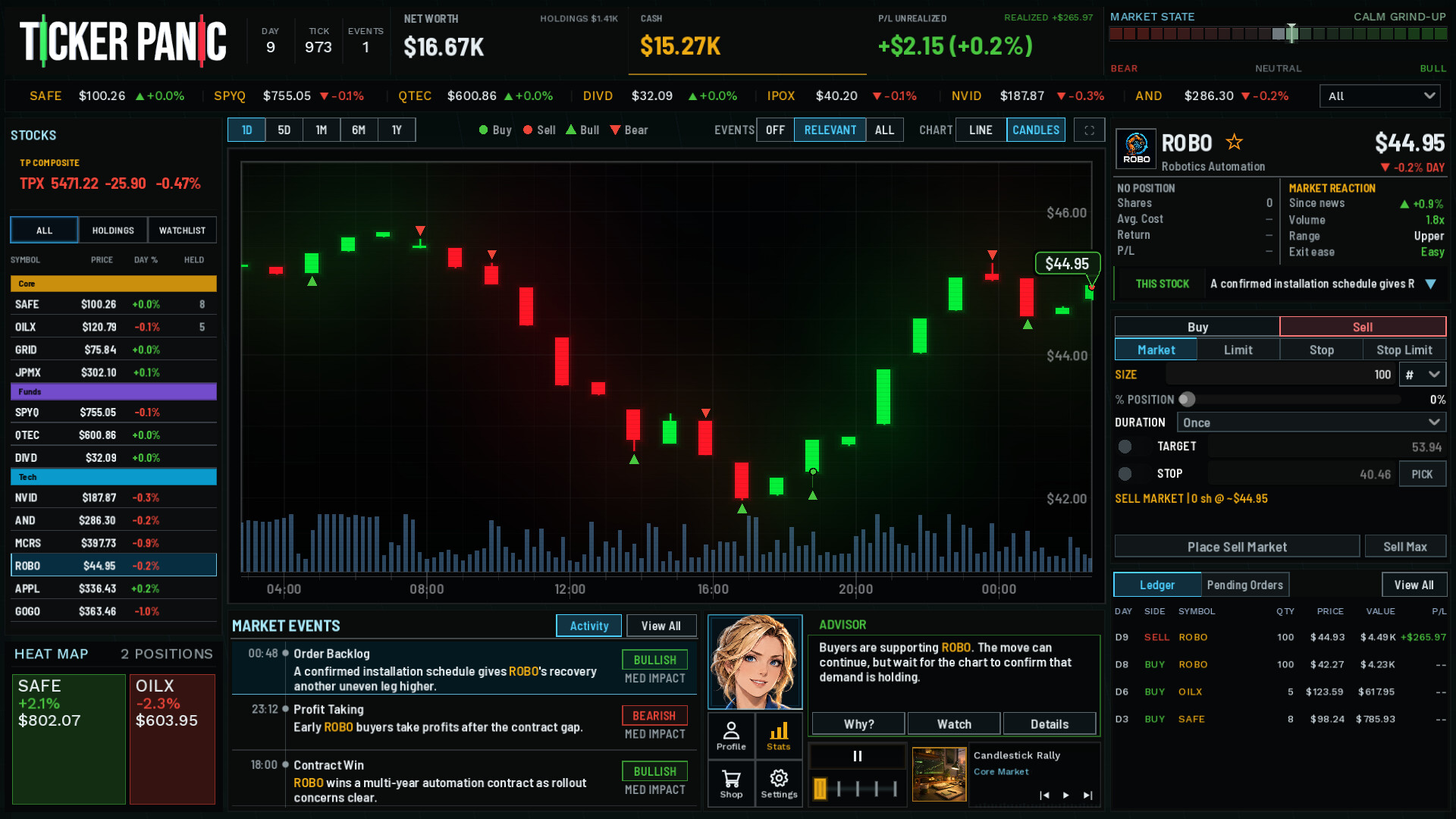Pause the game simulation
1456x819 pixels.
pos(858,756)
